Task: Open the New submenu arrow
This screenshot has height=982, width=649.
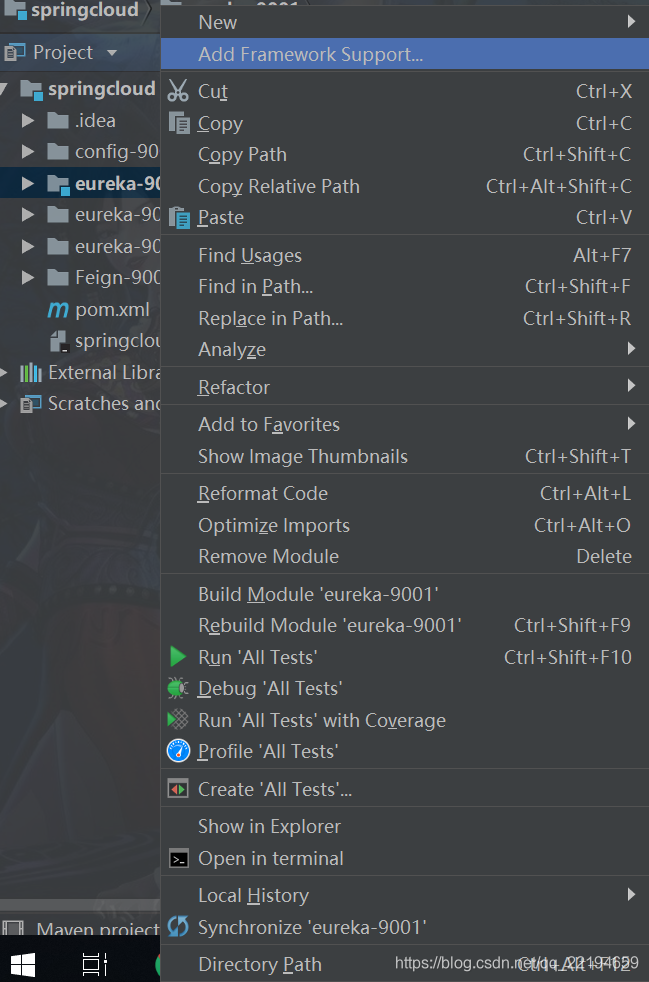Action: point(631,22)
